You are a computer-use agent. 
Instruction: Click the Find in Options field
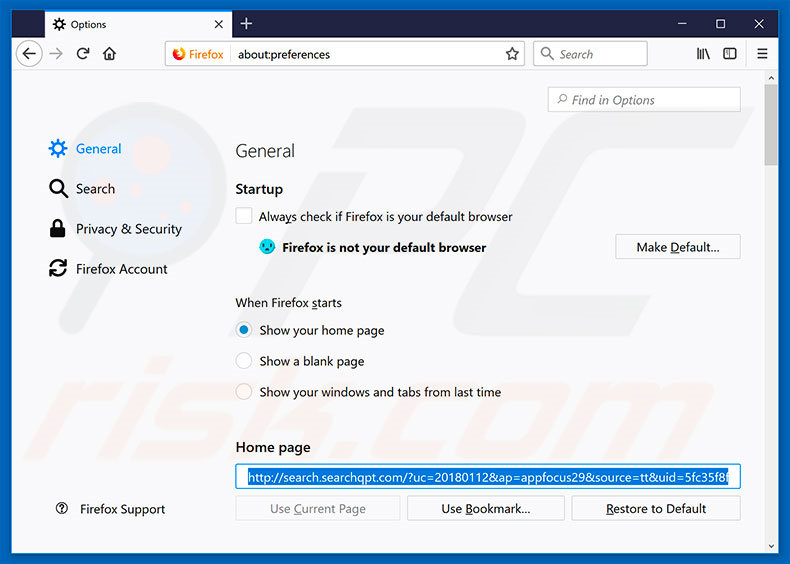coord(644,100)
